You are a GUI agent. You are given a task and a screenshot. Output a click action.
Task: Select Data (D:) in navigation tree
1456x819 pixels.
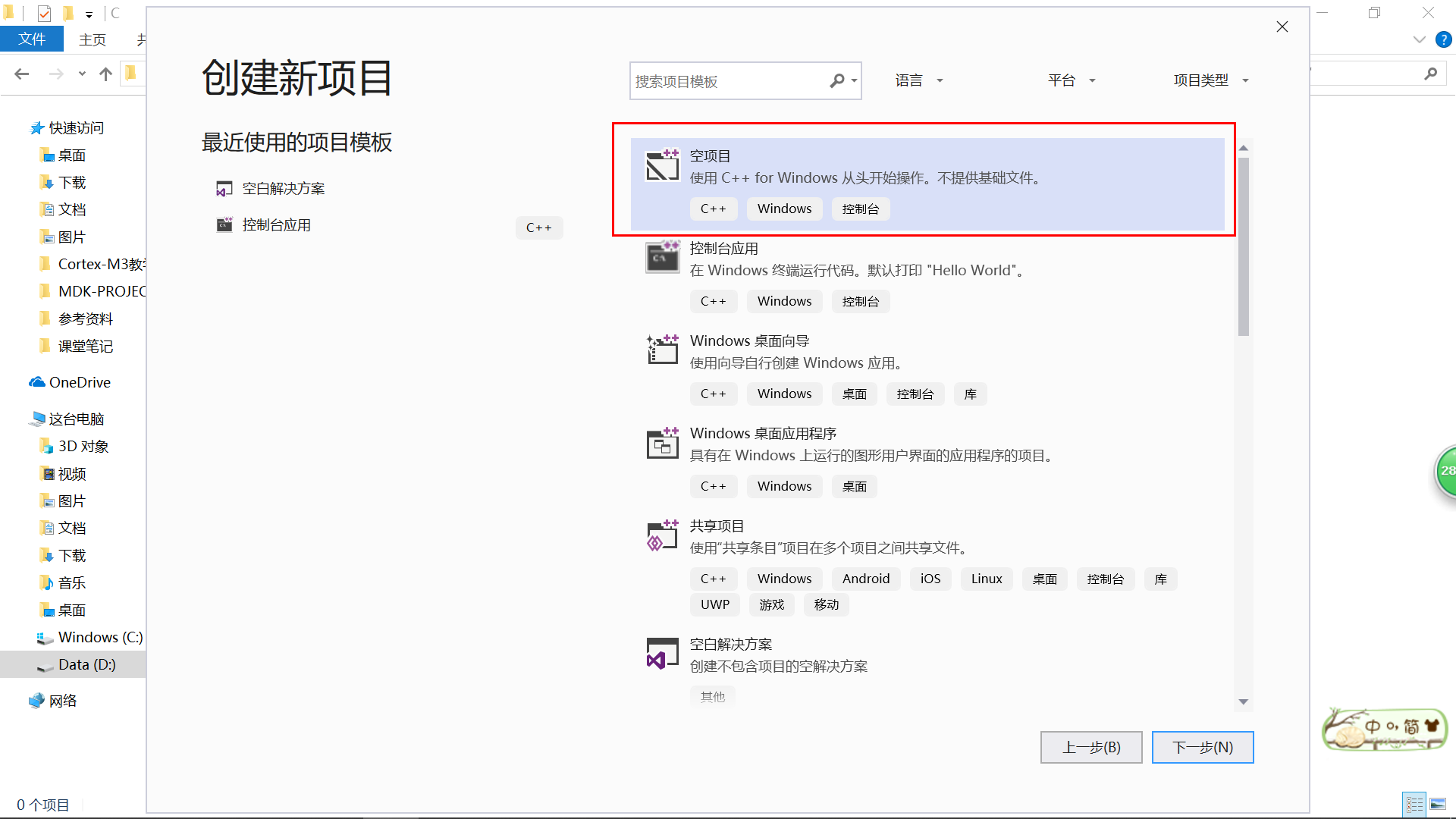(86, 665)
